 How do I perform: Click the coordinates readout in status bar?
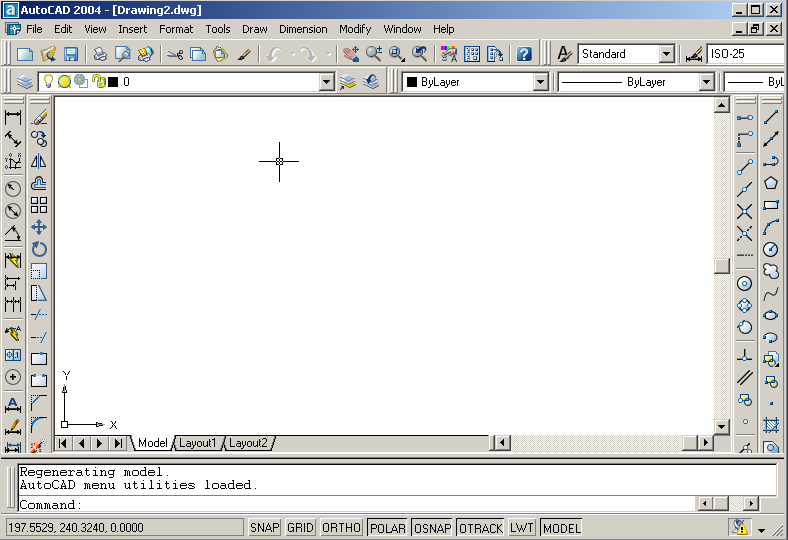[x=124, y=528]
